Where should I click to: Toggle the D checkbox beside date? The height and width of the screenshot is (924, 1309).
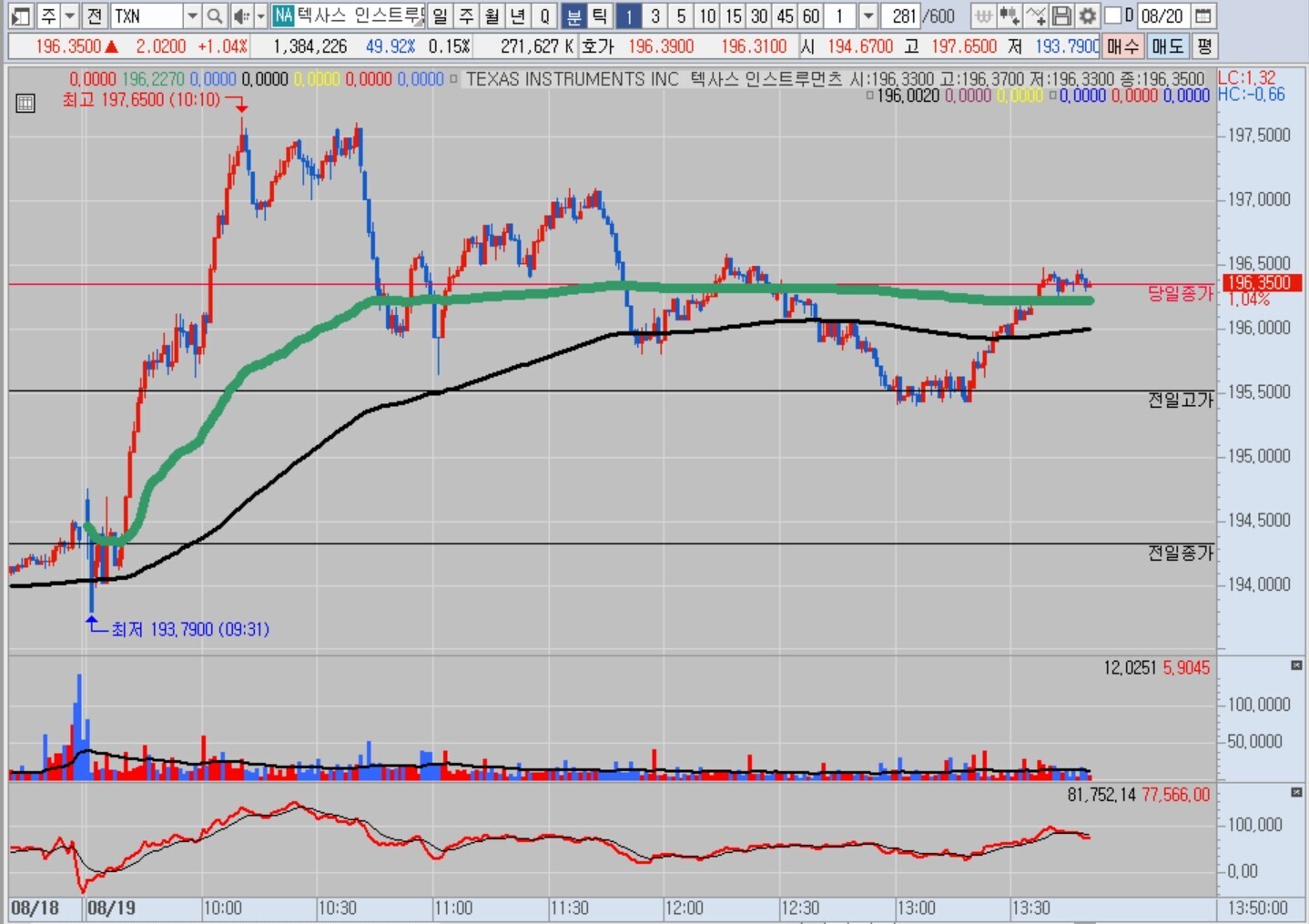1112,15
